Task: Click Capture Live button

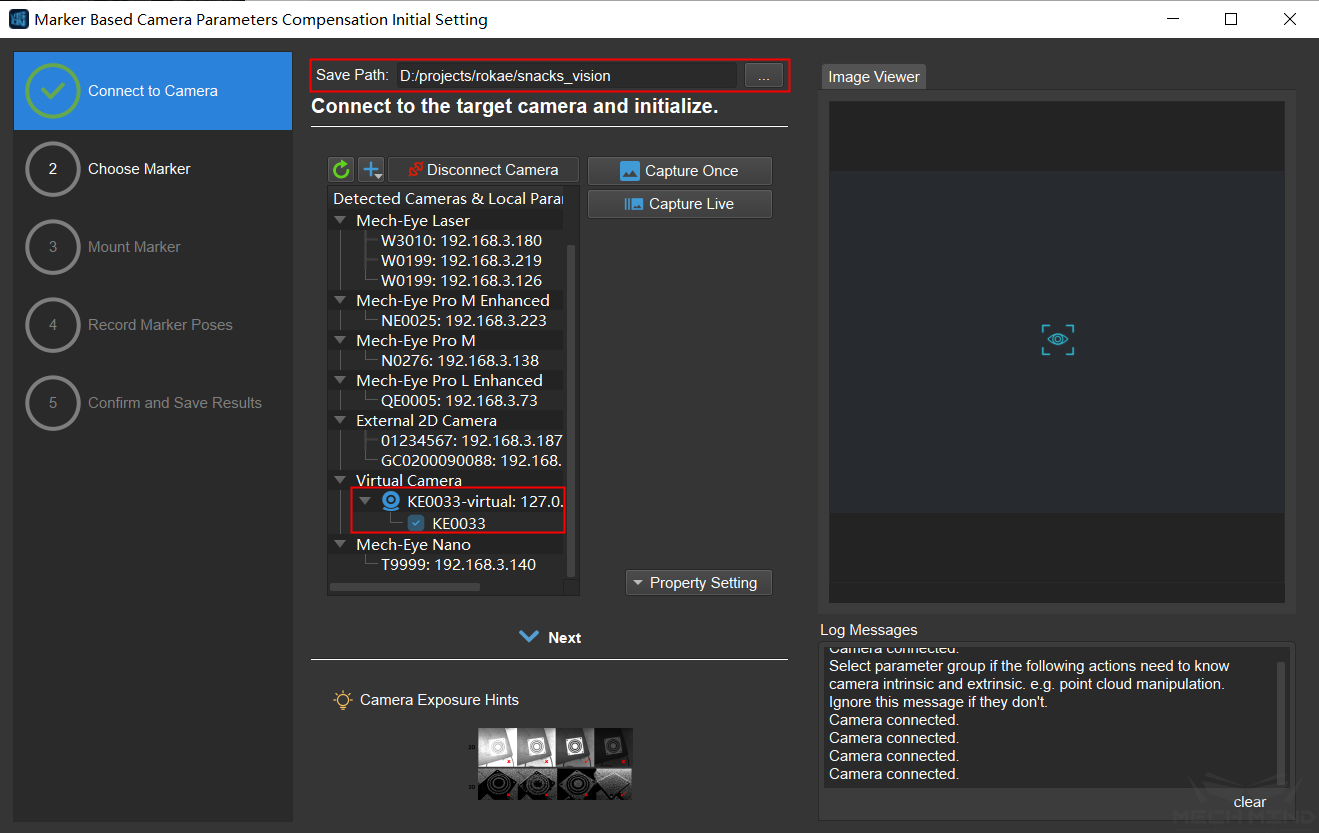Action: [x=680, y=204]
